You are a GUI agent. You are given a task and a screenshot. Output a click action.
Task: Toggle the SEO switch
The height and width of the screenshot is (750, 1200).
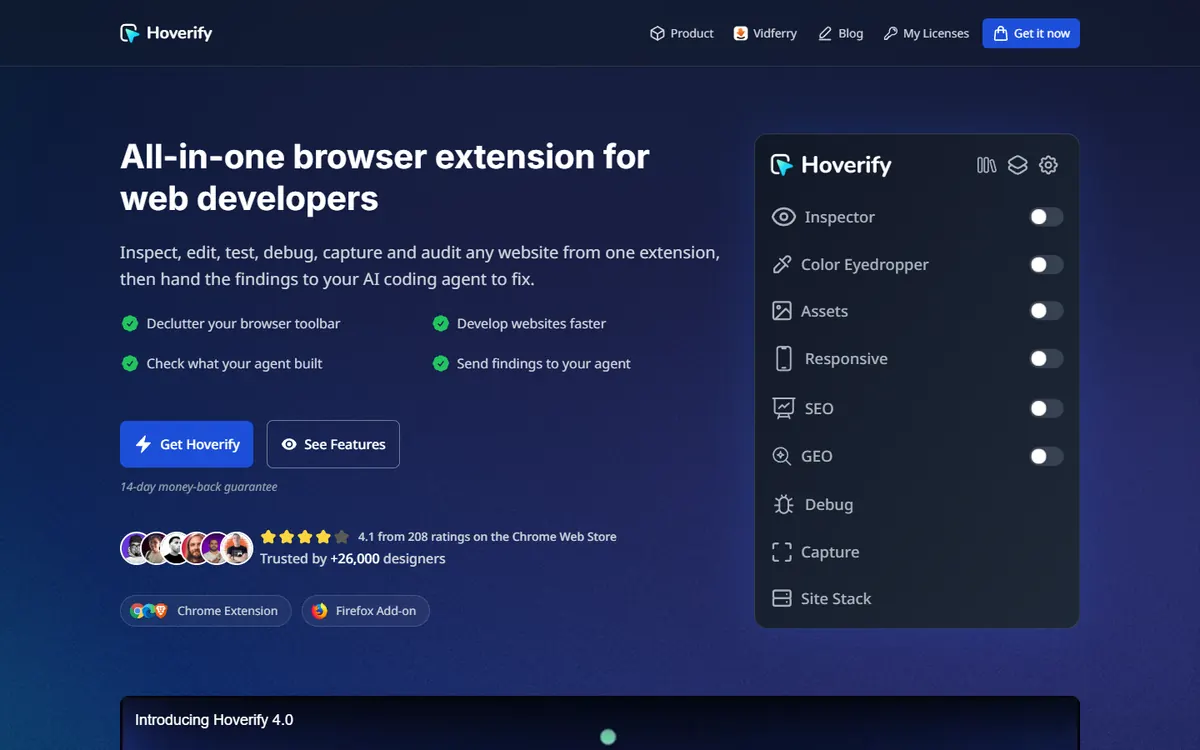(x=1046, y=408)
